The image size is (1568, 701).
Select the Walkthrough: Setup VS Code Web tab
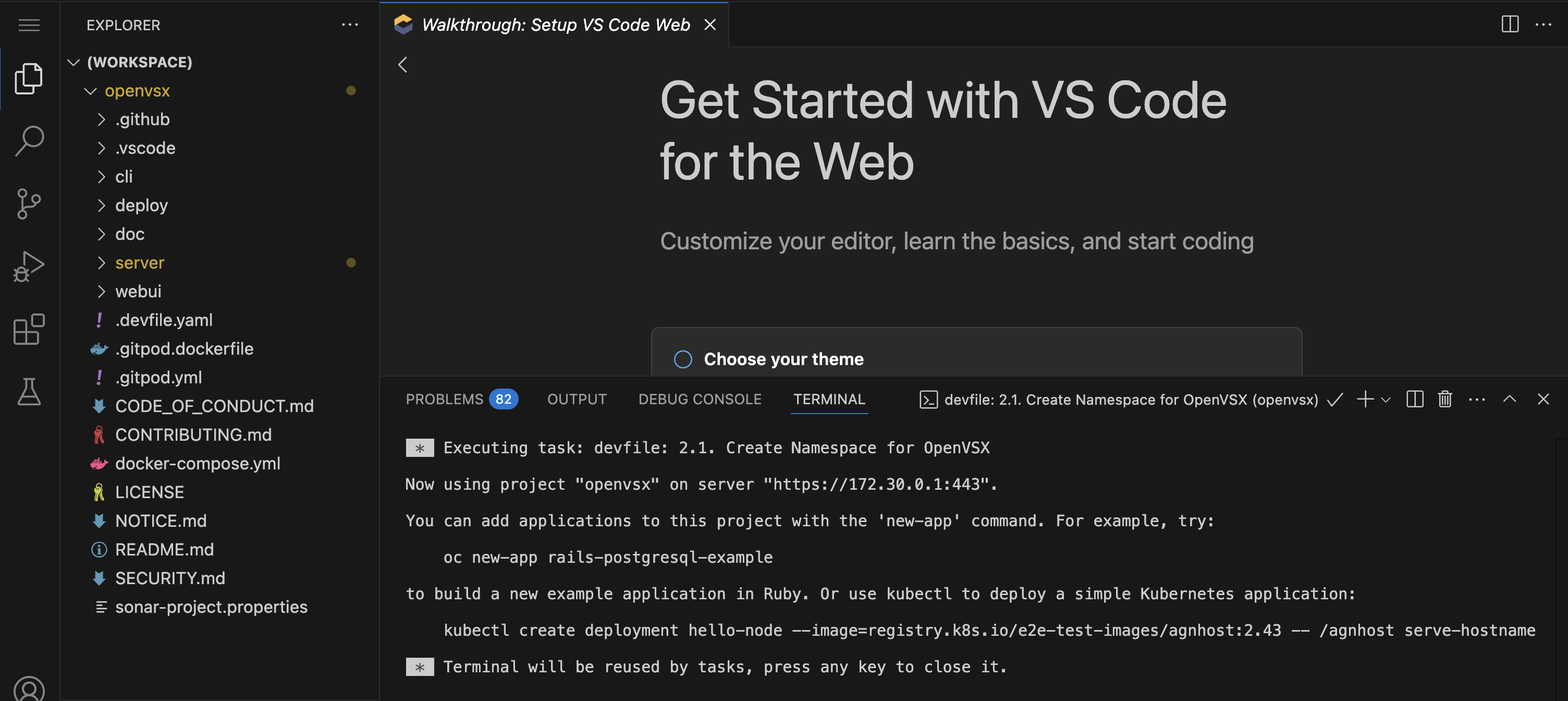(555, 25)
